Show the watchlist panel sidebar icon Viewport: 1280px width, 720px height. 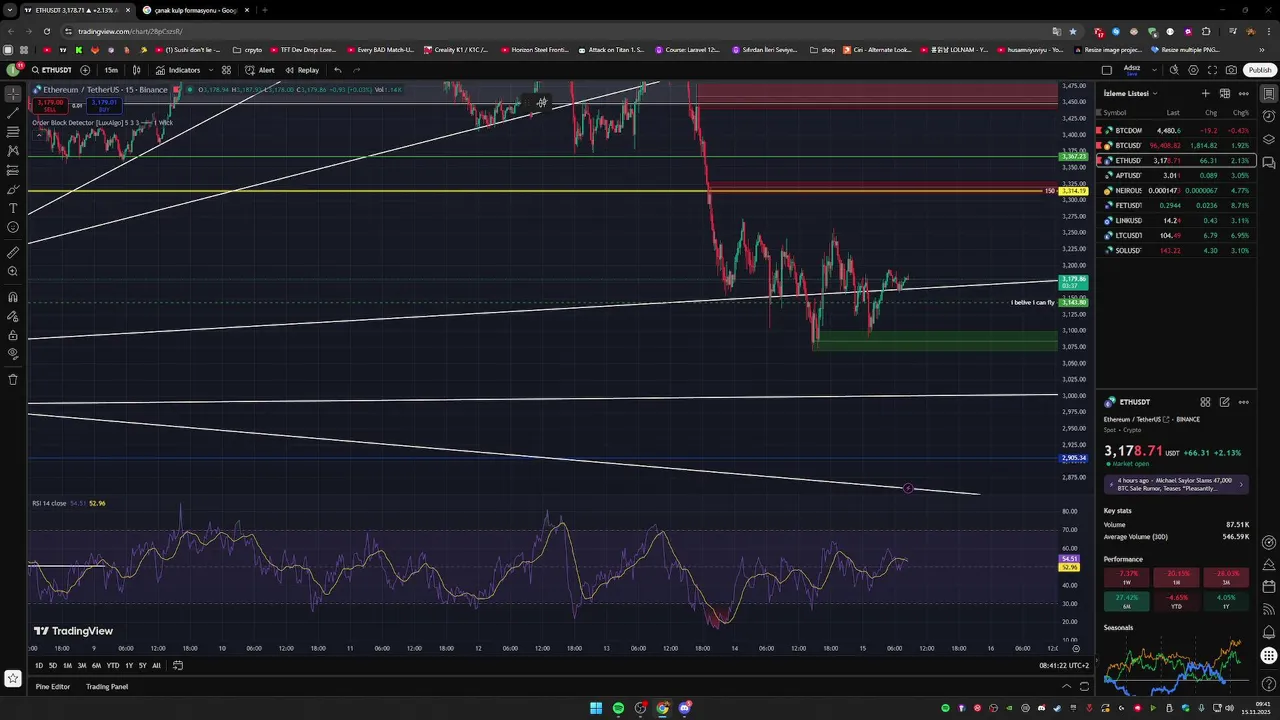point(1268,94)
